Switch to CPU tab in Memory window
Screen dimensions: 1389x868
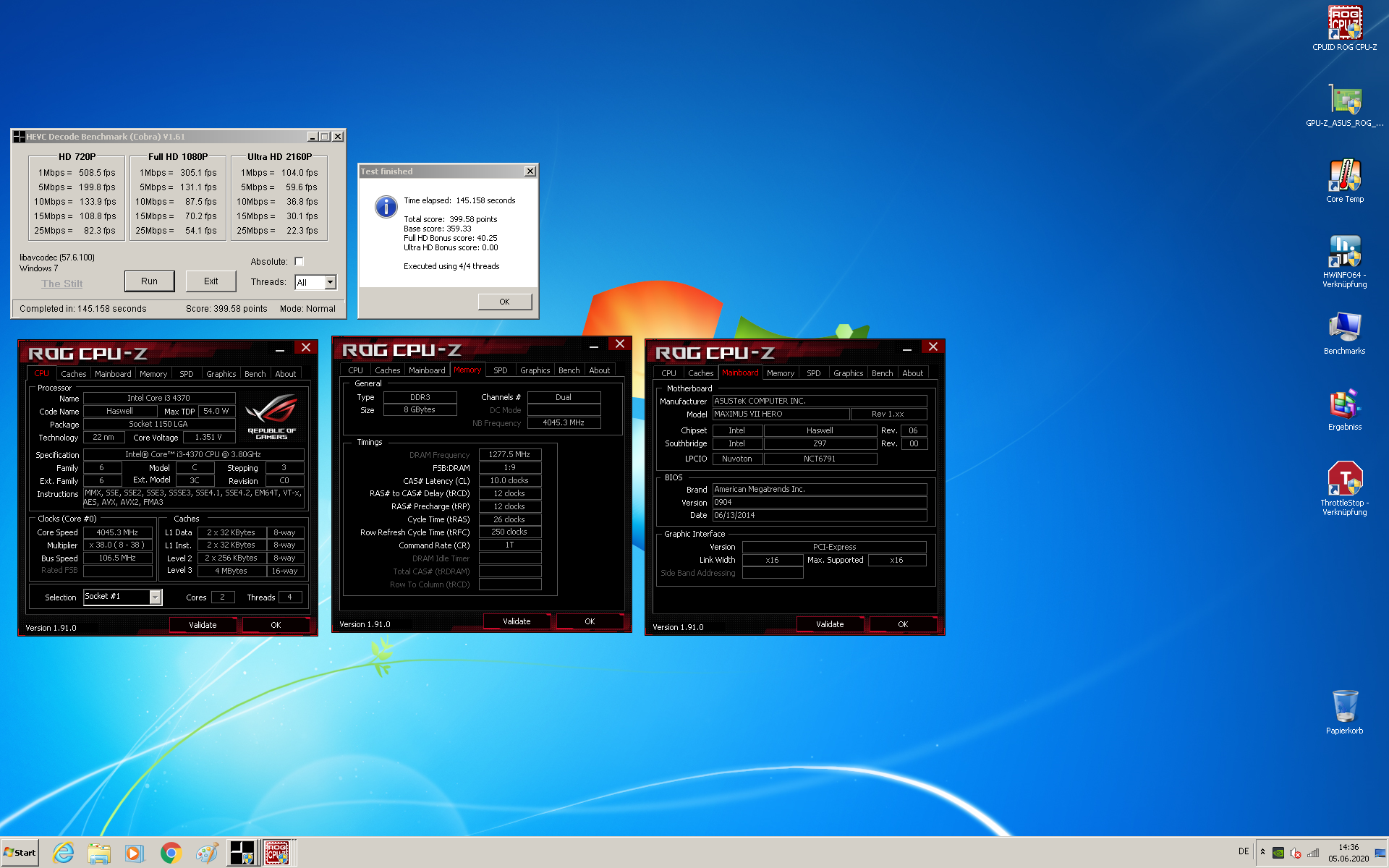point(355,370)
